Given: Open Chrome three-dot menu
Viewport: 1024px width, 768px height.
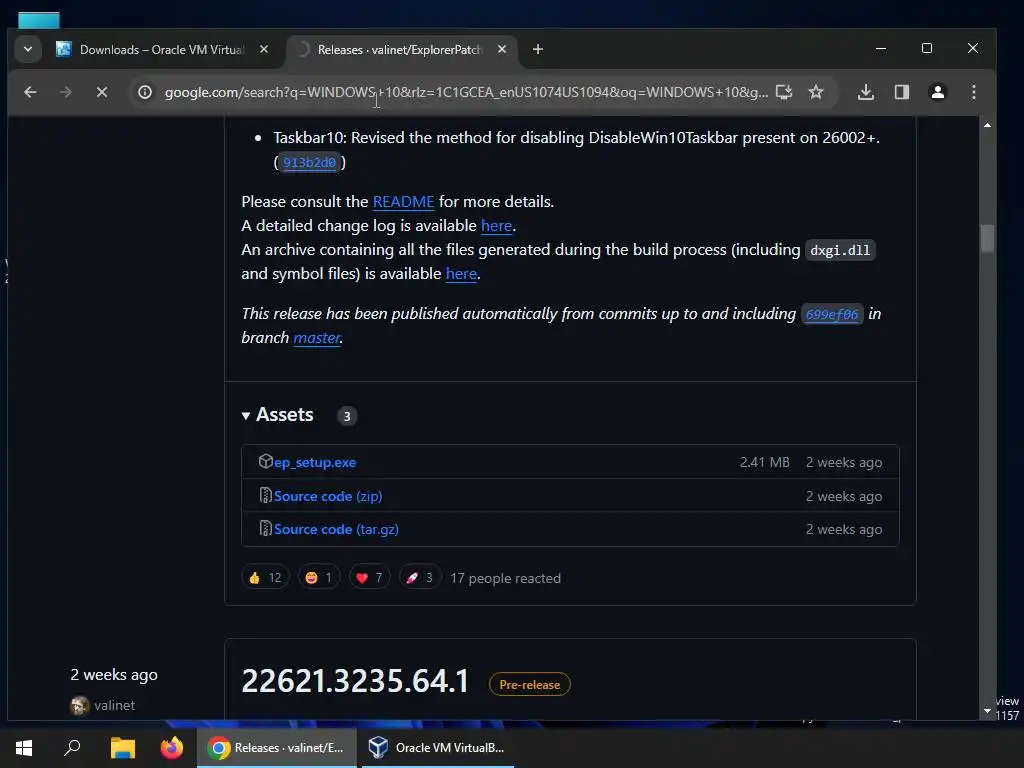Looking at the screenshot, I should [x=974, y=92].
